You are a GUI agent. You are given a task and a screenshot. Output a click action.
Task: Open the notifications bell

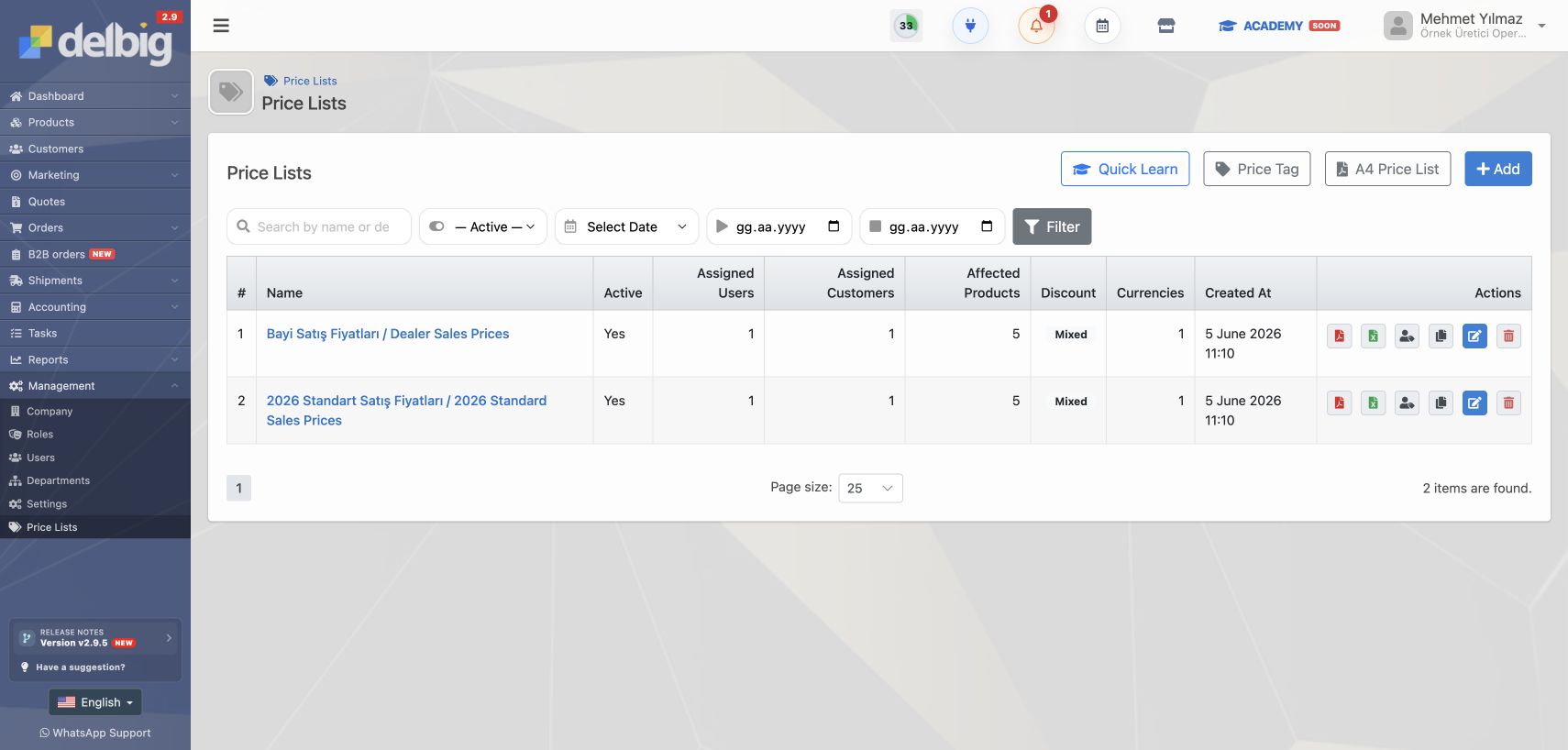pyautogui.click(x=1036, y=26)
